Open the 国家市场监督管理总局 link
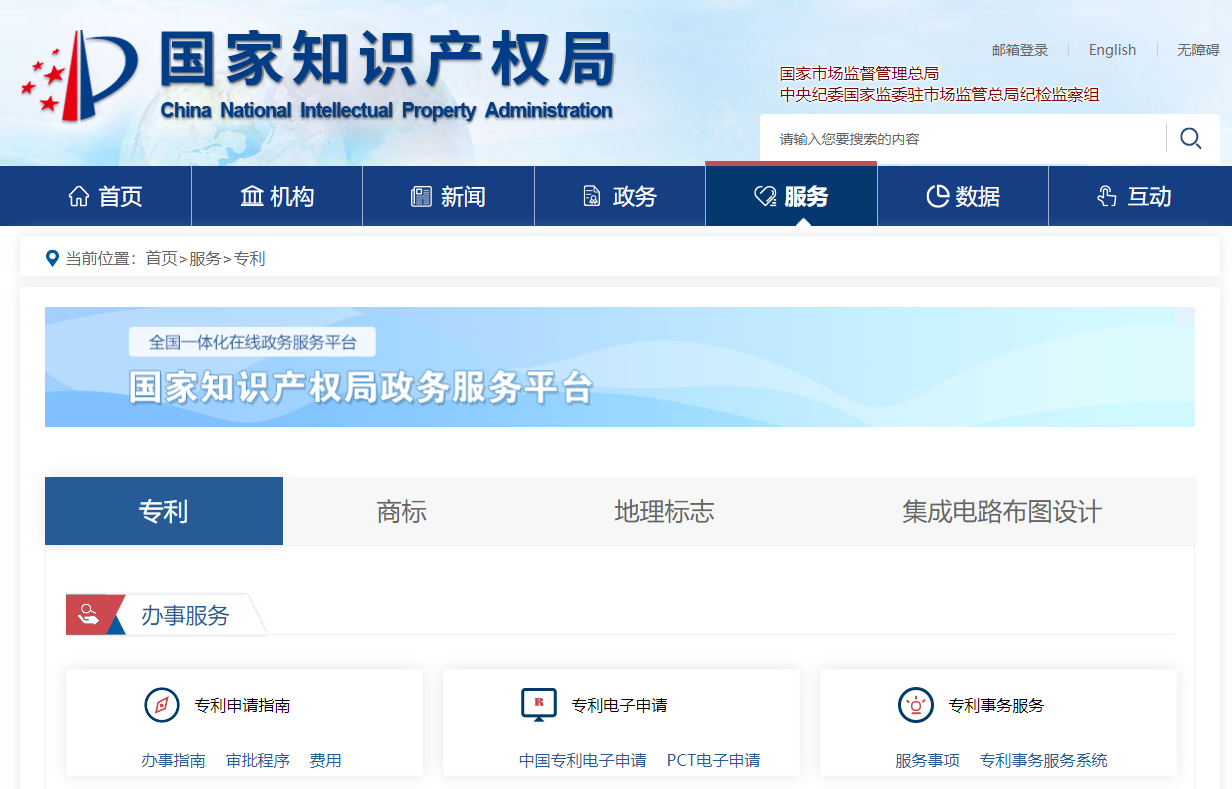The image size is (1232, 789). pos(859,73)
